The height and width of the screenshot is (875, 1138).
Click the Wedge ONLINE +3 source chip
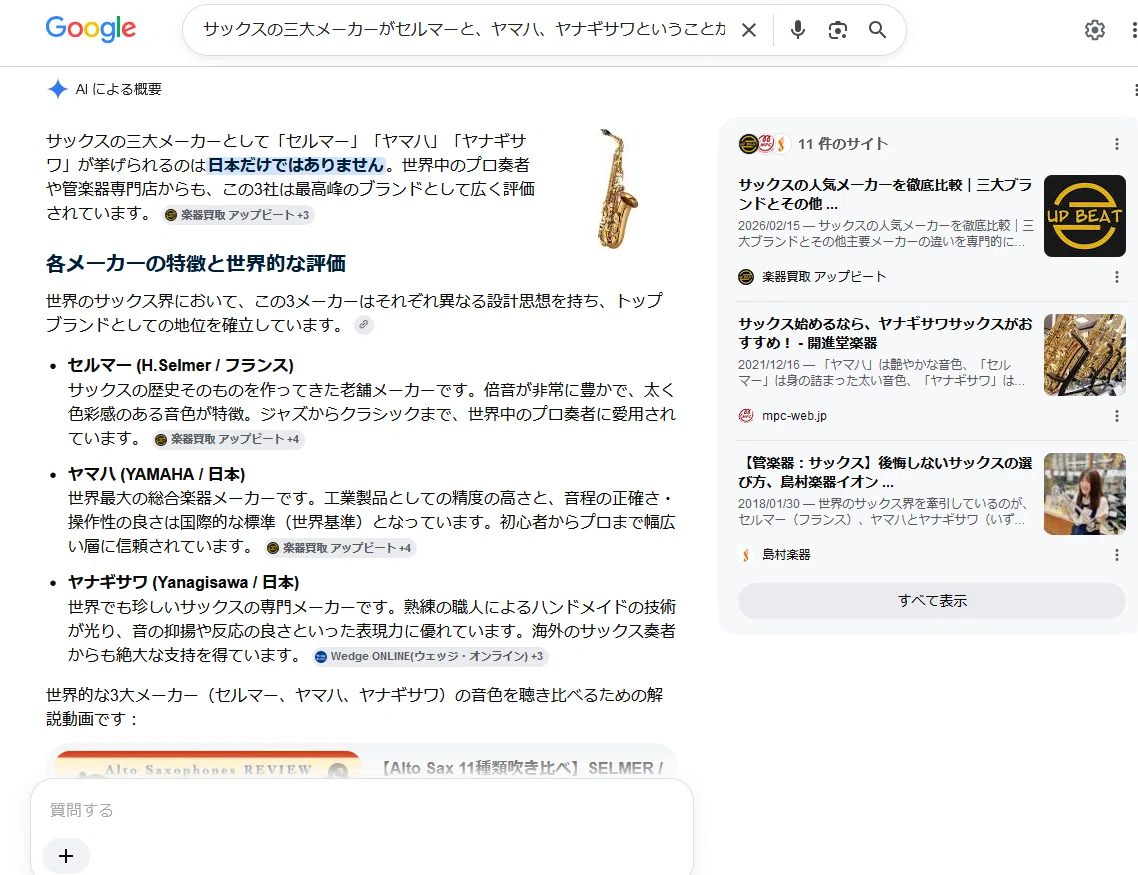click(430, 656)
